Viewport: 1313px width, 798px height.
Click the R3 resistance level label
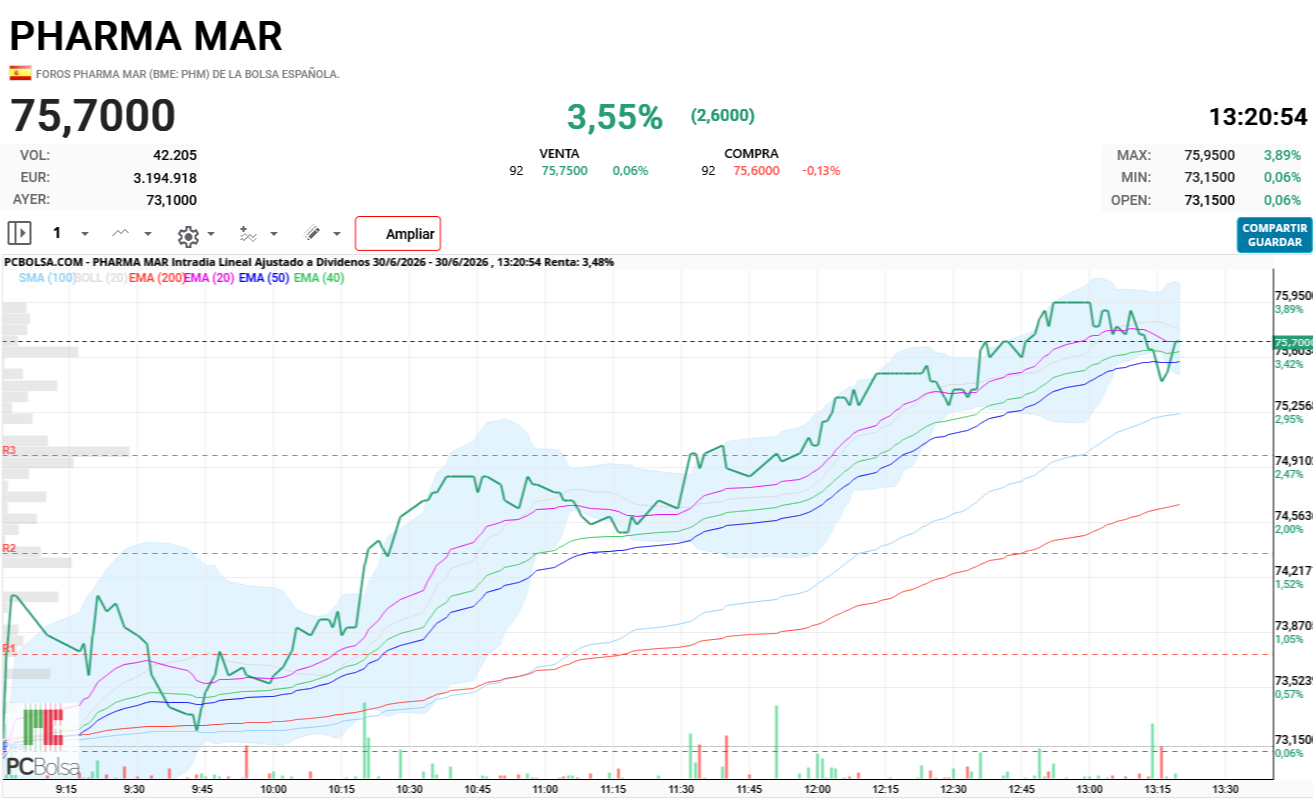click(x=9, y=451)
